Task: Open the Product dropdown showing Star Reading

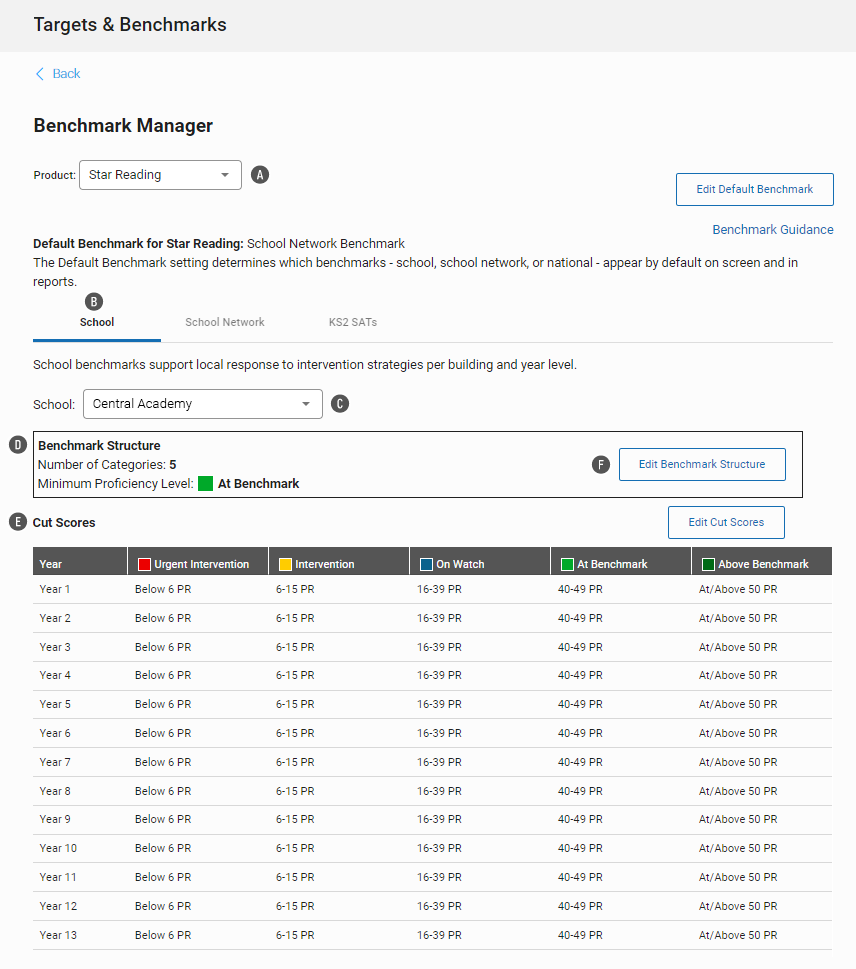Action: 160,175
